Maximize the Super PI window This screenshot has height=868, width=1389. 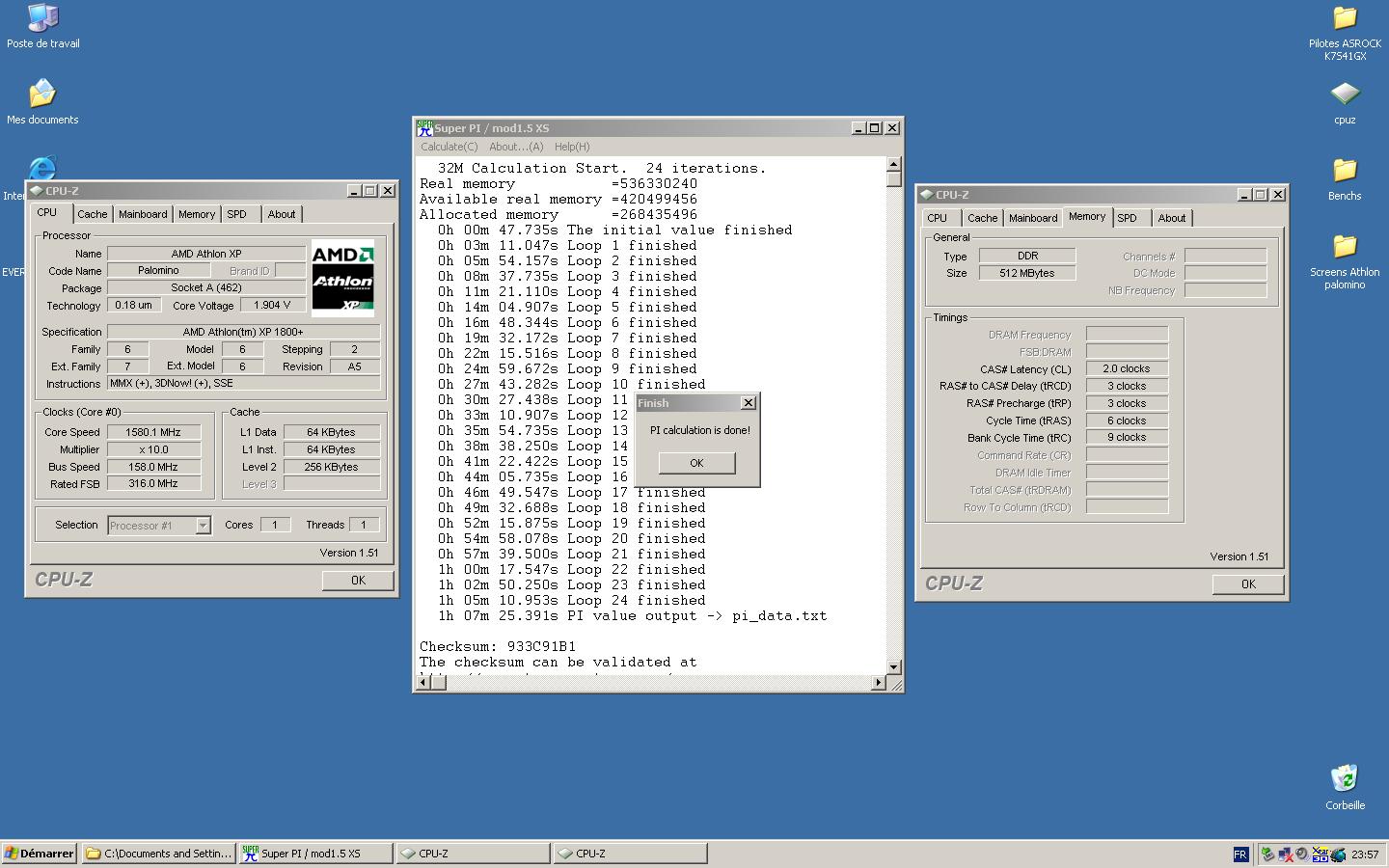[x=875, y=127]
